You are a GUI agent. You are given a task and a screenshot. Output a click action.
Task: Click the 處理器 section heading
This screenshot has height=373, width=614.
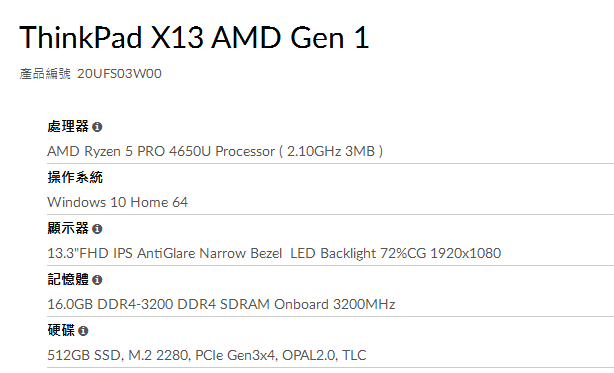click(68, 126)
